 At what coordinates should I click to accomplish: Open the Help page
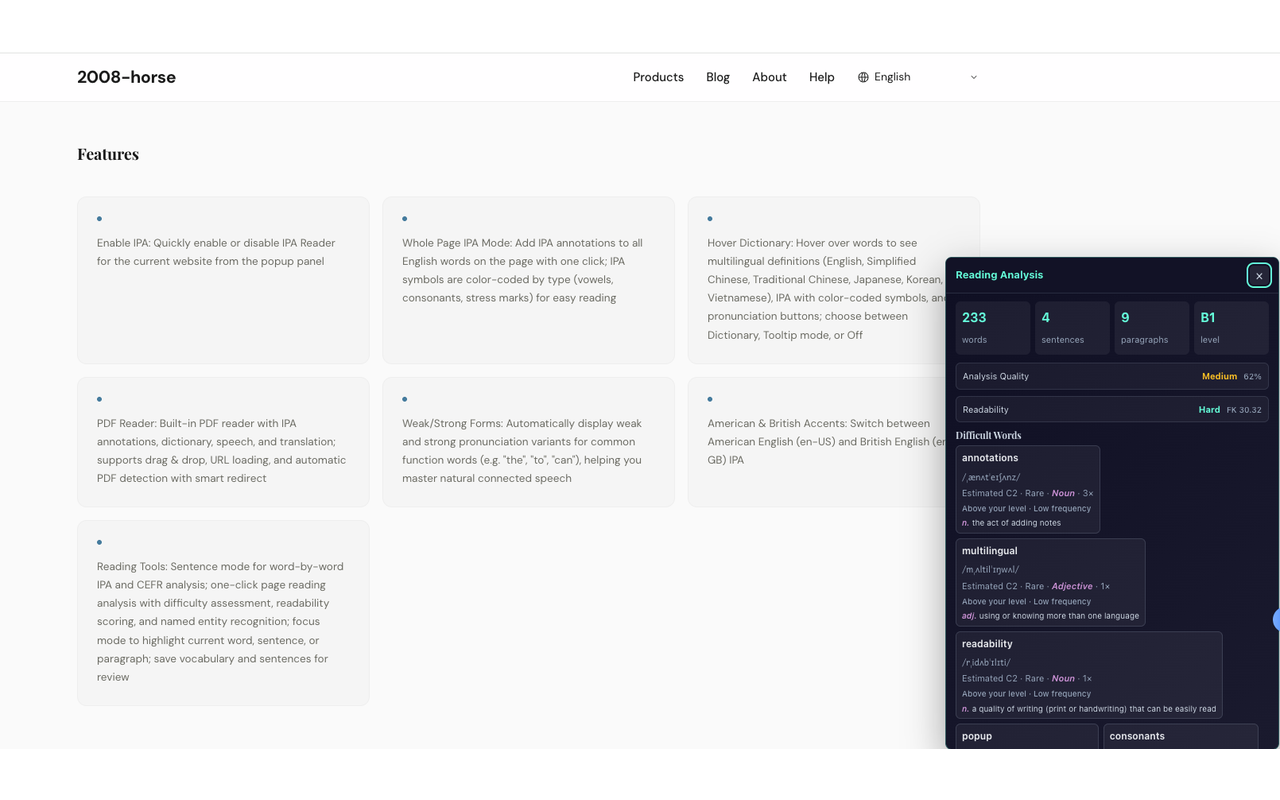point(822,77)
